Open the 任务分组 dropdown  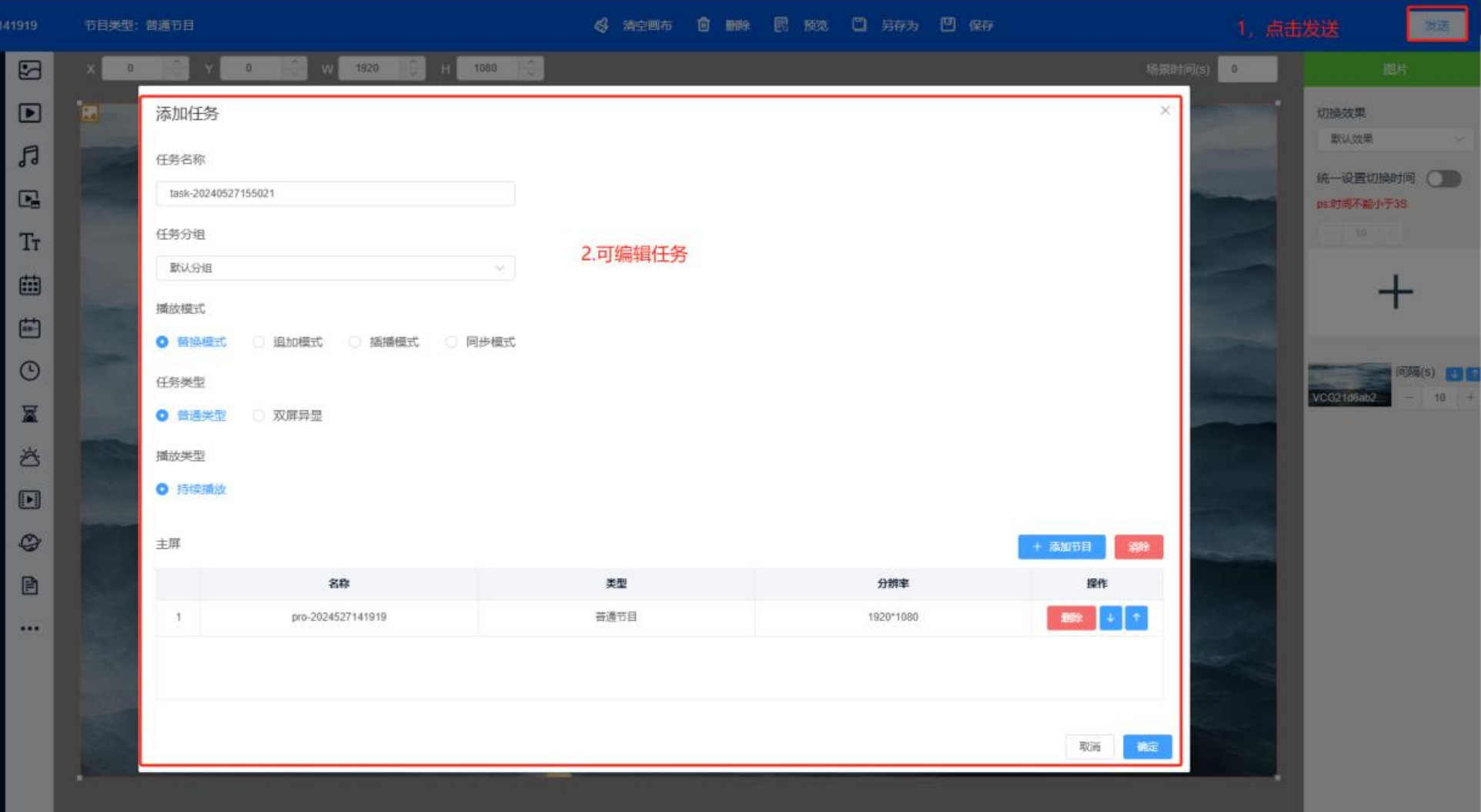point(335,268)
